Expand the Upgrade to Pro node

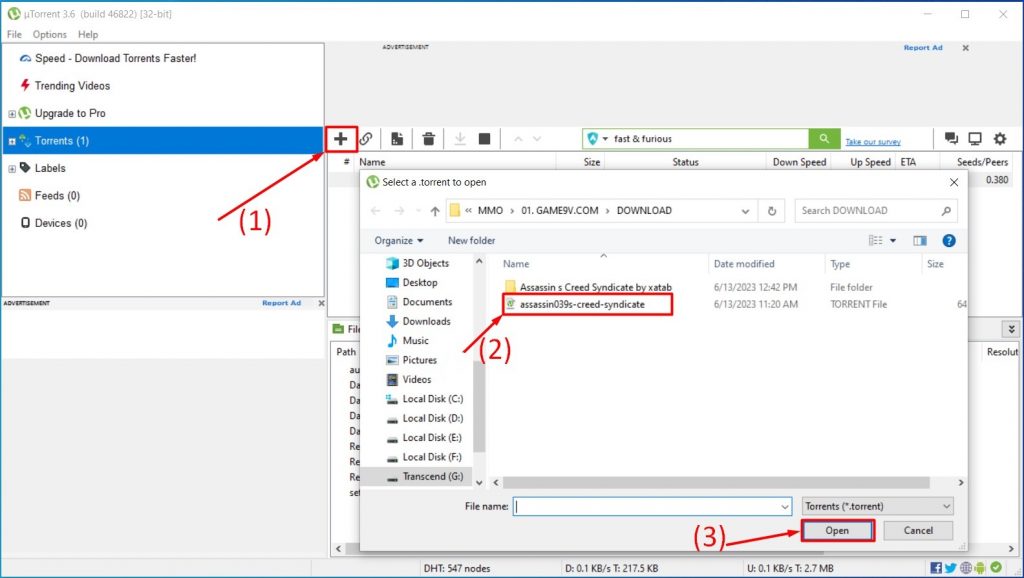pos(12,114)
